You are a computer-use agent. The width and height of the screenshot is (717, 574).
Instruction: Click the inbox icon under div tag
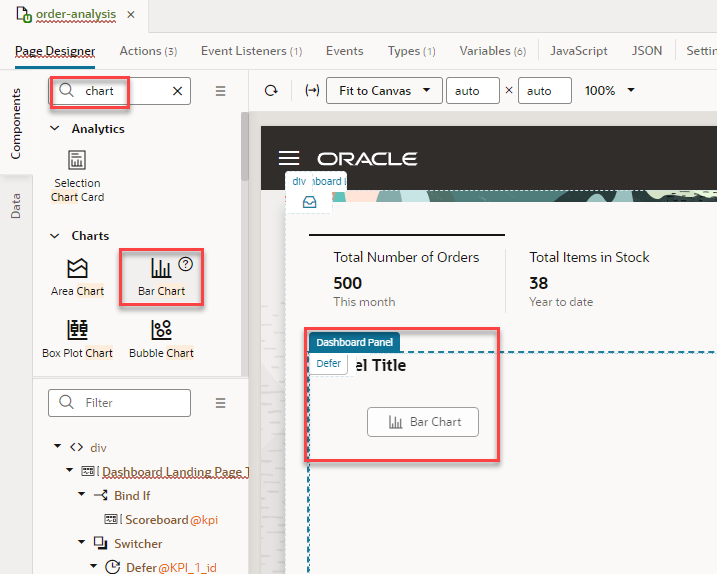(x=310, y=202)
